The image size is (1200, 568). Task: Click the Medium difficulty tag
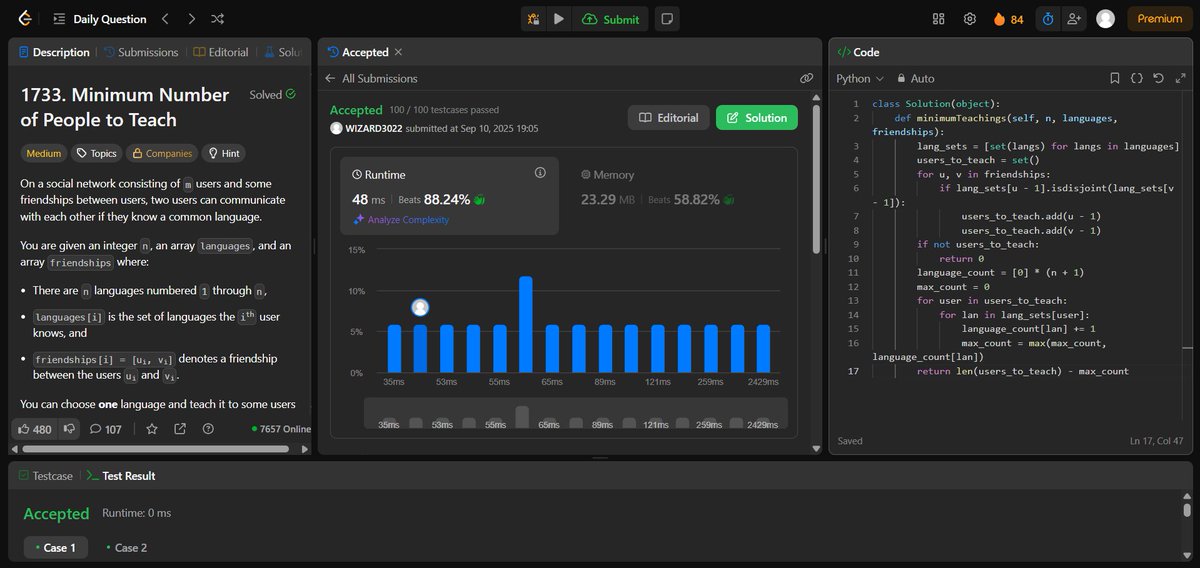coord(44,153)
